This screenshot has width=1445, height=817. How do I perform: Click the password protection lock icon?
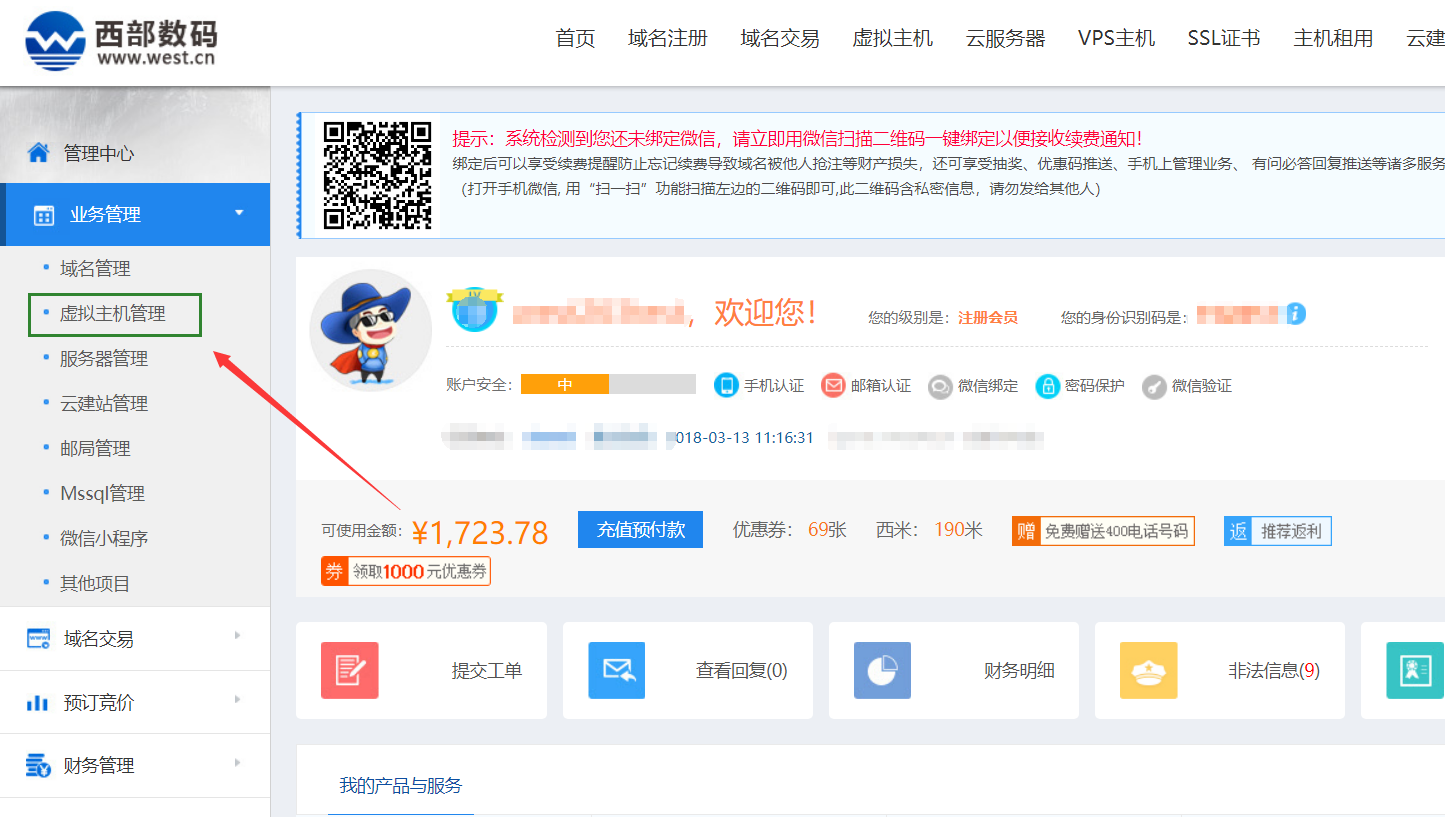[1047, 386]
